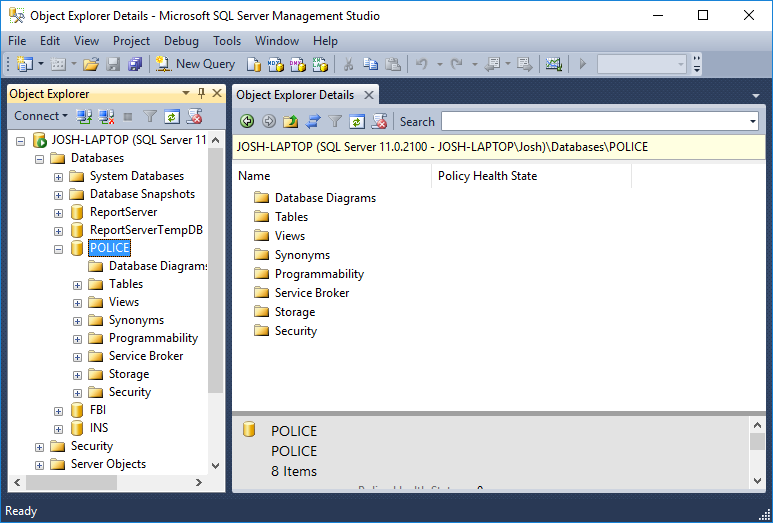Screen dimensions: 773x523
Task: Click the Analysis Services DMX Query icon
Action: [x=298, y=65]
